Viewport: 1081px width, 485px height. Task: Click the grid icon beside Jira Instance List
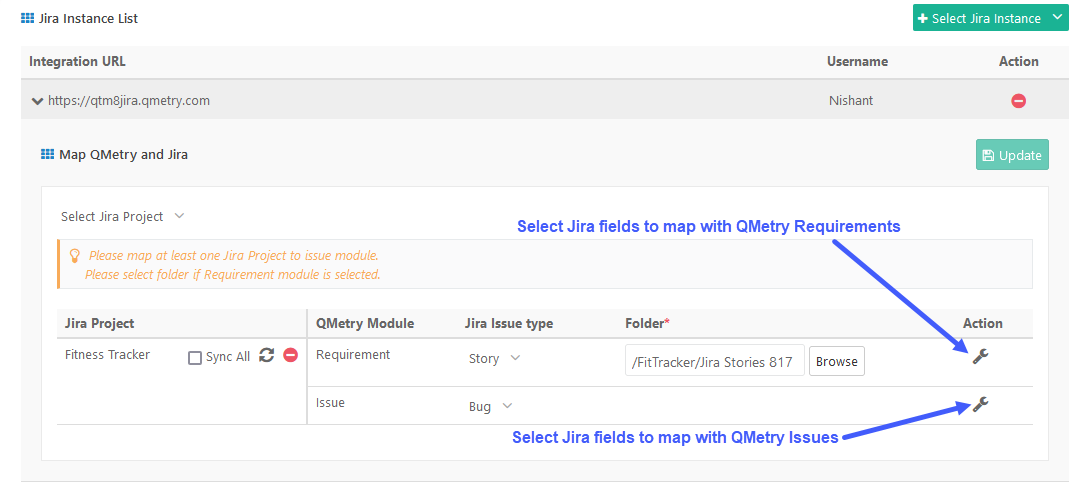click(27, 18)
